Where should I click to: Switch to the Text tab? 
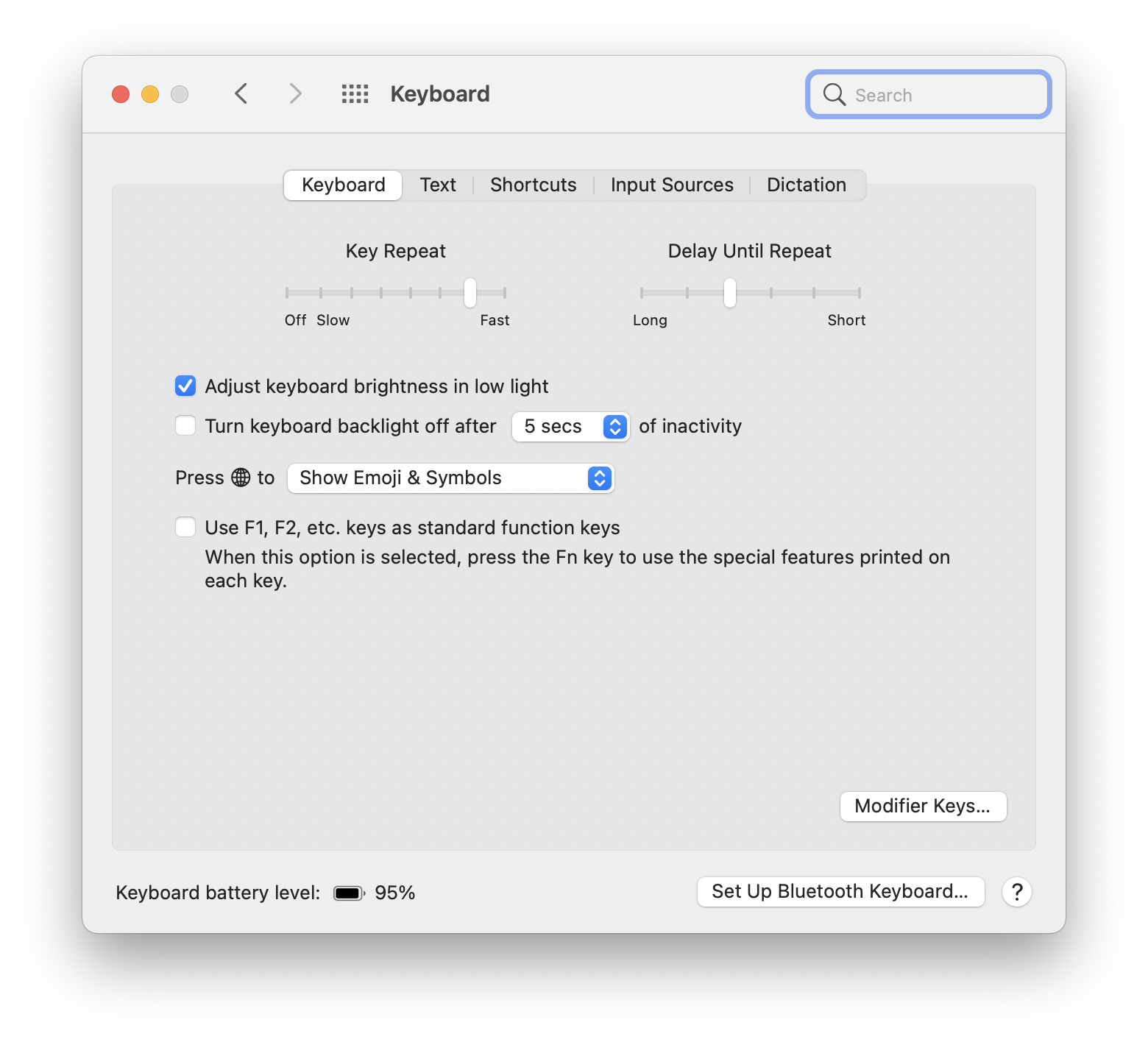438,185
